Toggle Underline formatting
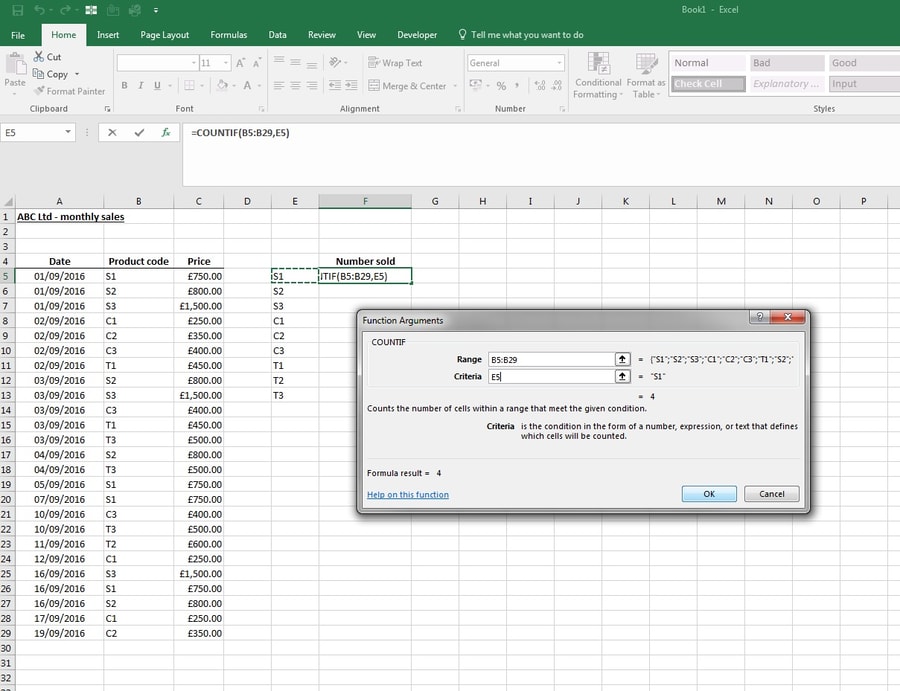 [157, 86]
